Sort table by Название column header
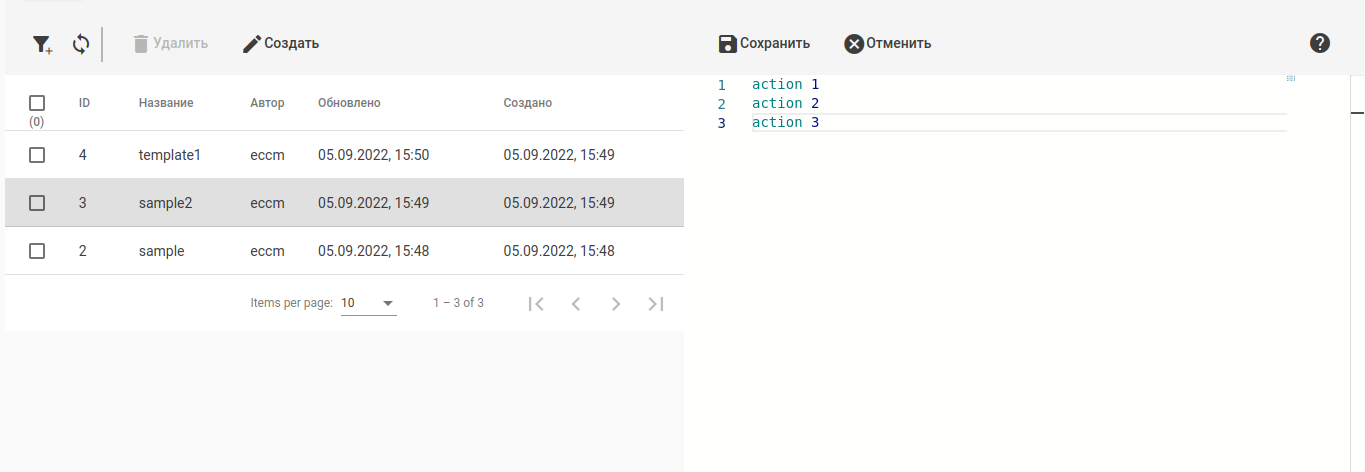Screen dimensions: 1365x472 point(166,103)
